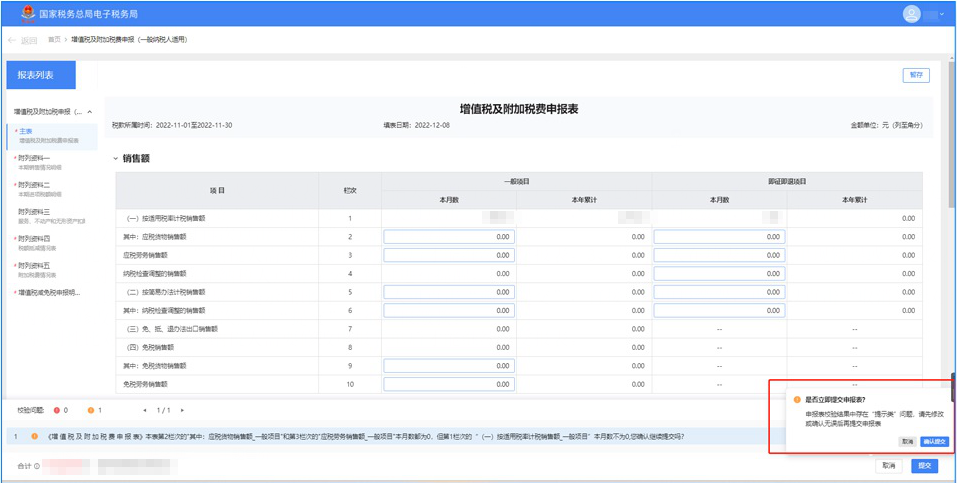Image resolution: width=957 pixels, height=483 pixels.
Task: Click 应税货物销售额 一般项目 本月数 field
Action: (x=449, y=237)
